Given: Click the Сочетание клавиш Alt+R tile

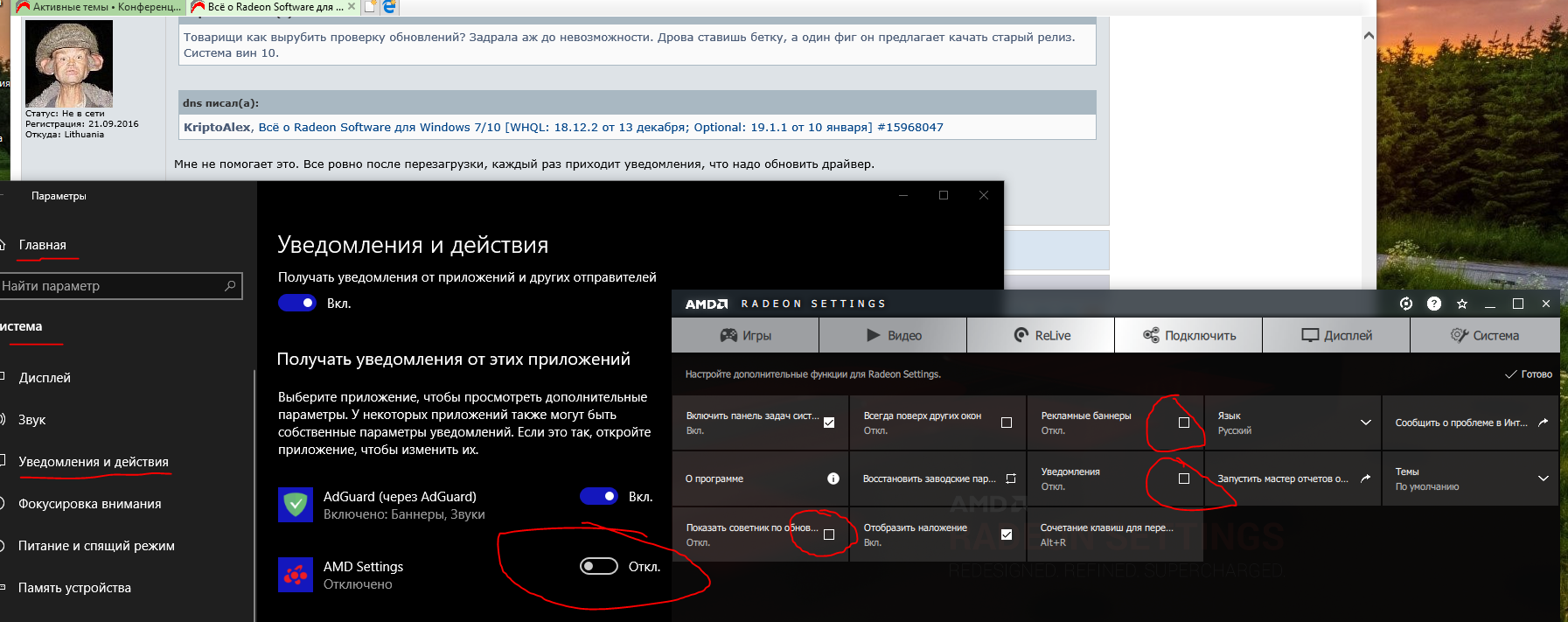Looking at the screenshot, I should (x=1115, y=535).
